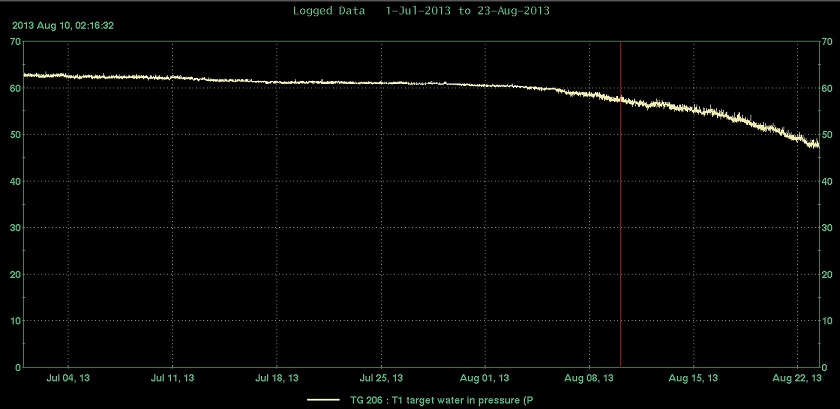Click the '70' label on the right axis
This screenshot has height=409, width=840.
827,41
